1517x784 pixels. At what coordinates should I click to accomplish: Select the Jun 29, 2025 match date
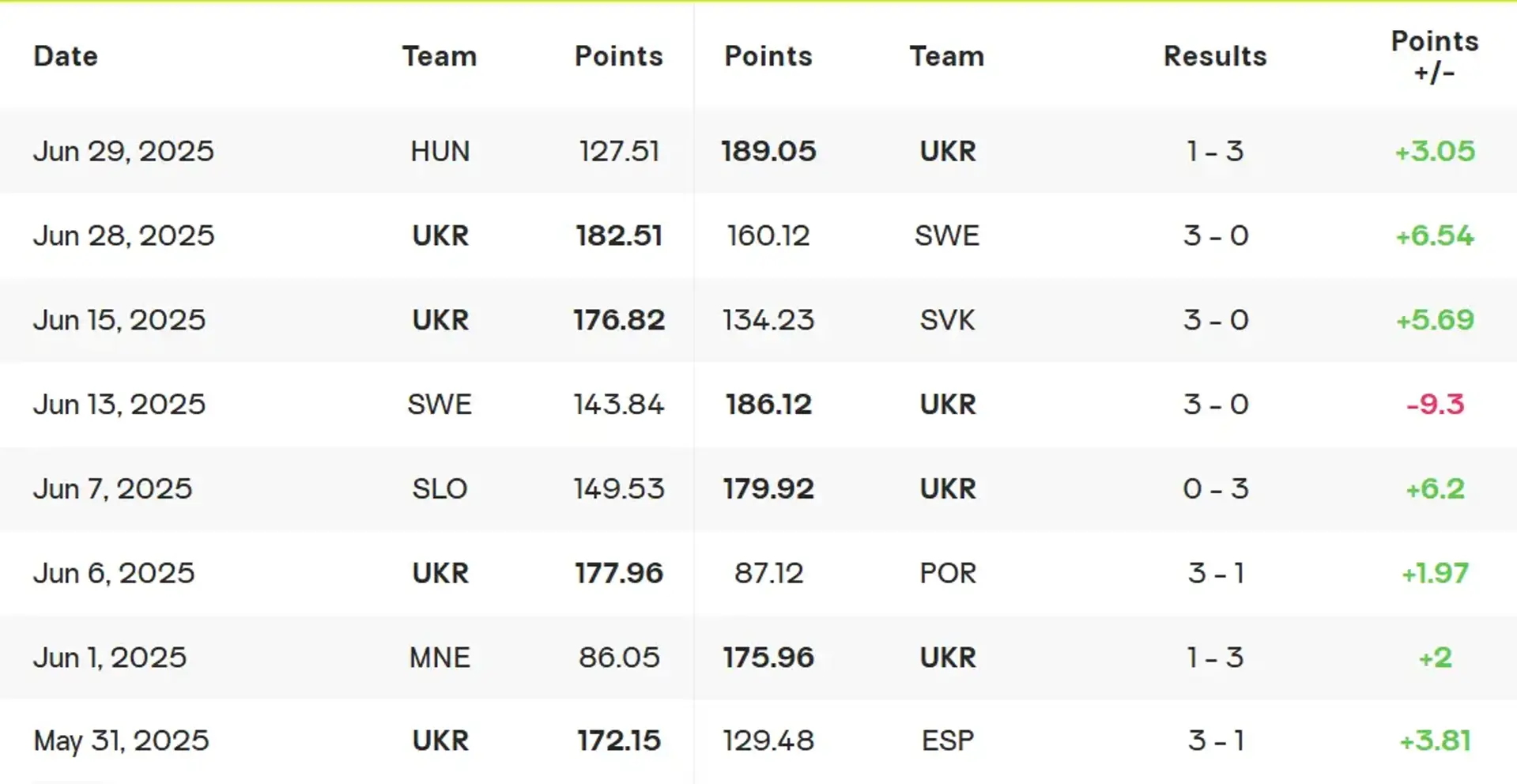point(123,151)
